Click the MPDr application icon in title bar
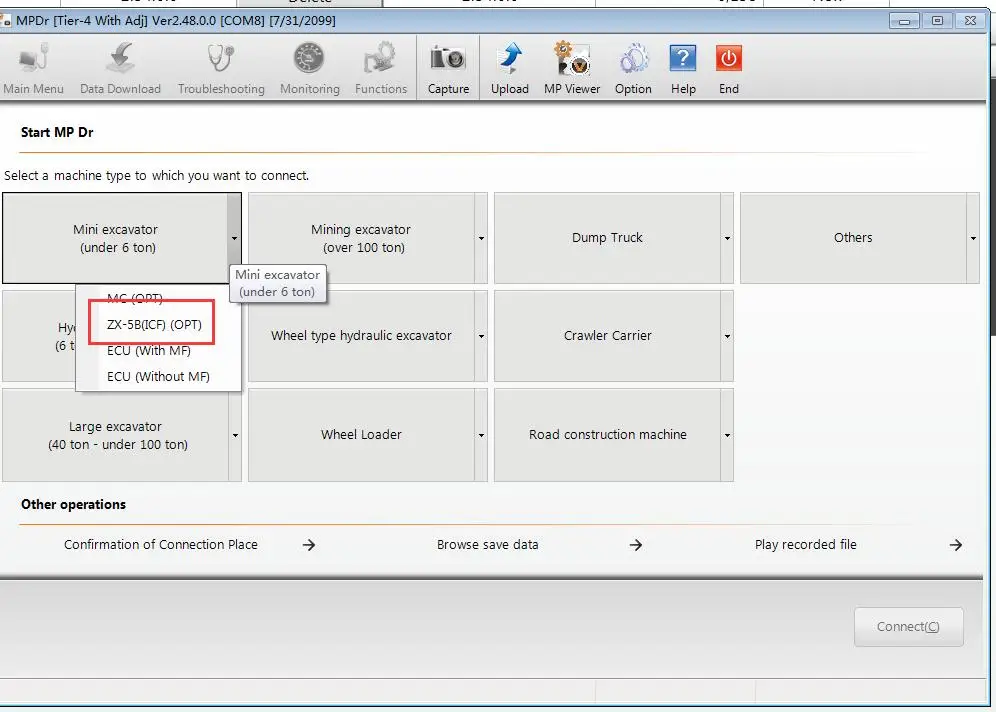Viewport: 996px width, 712px height. (x=6, y=21)
